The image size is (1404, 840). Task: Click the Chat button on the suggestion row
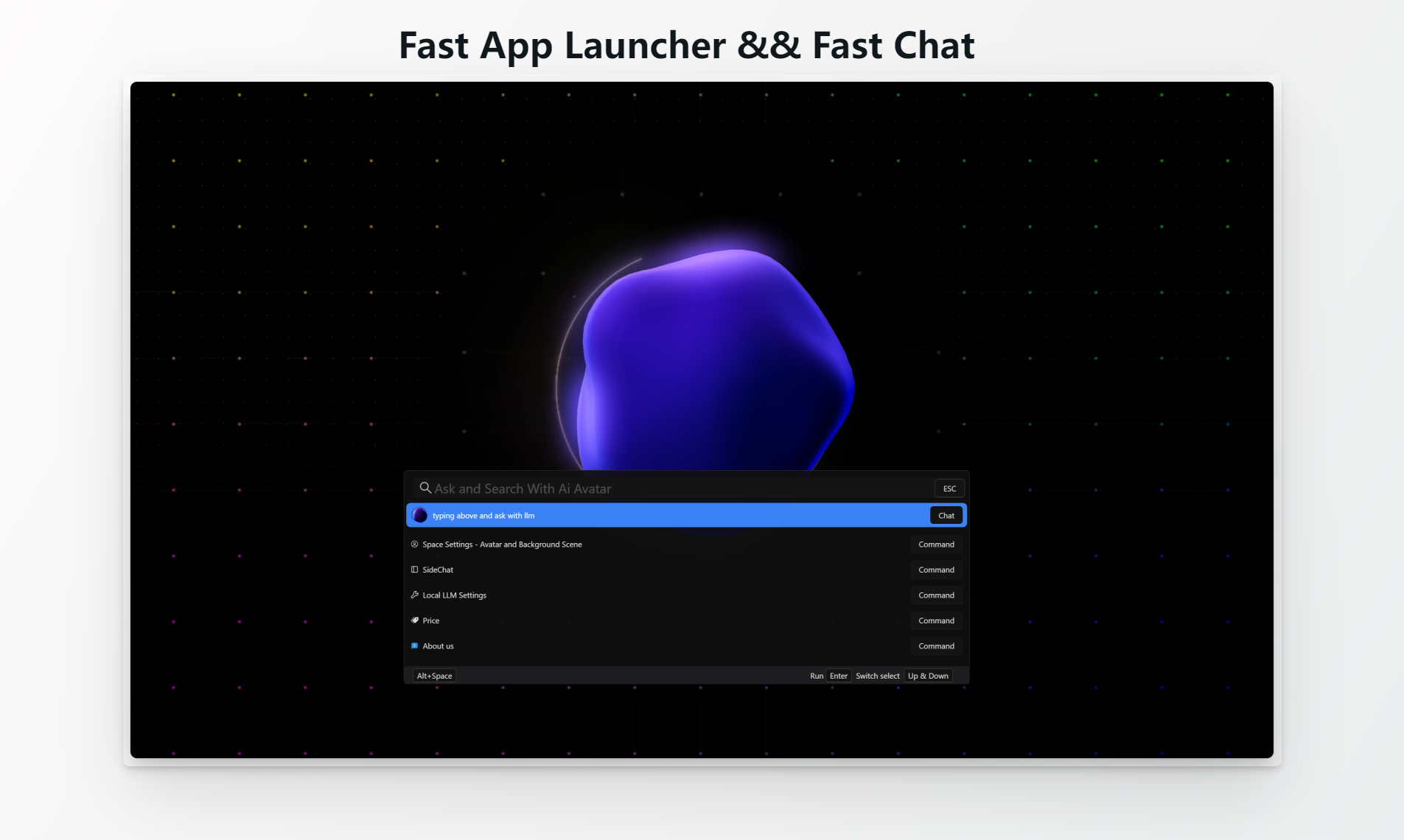(x=946, y=515)
